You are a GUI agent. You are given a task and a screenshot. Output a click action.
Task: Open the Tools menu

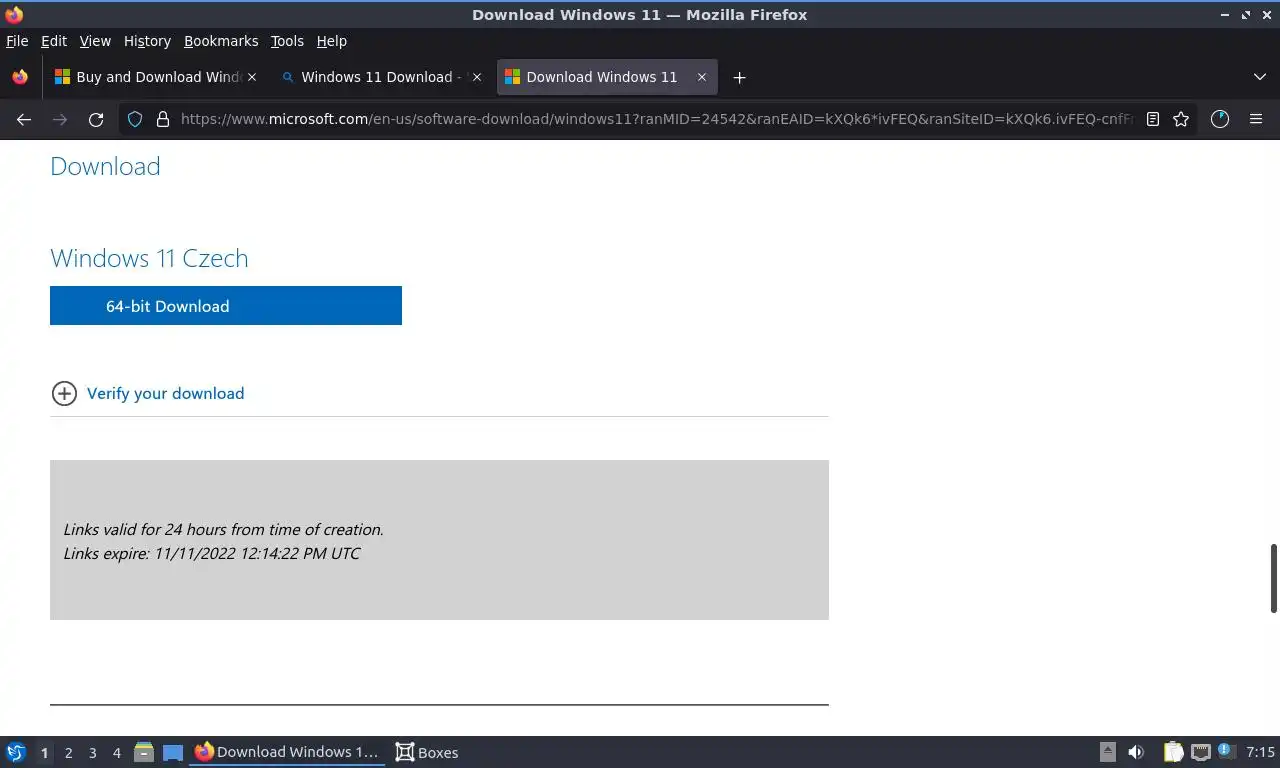tap(287, 41)
